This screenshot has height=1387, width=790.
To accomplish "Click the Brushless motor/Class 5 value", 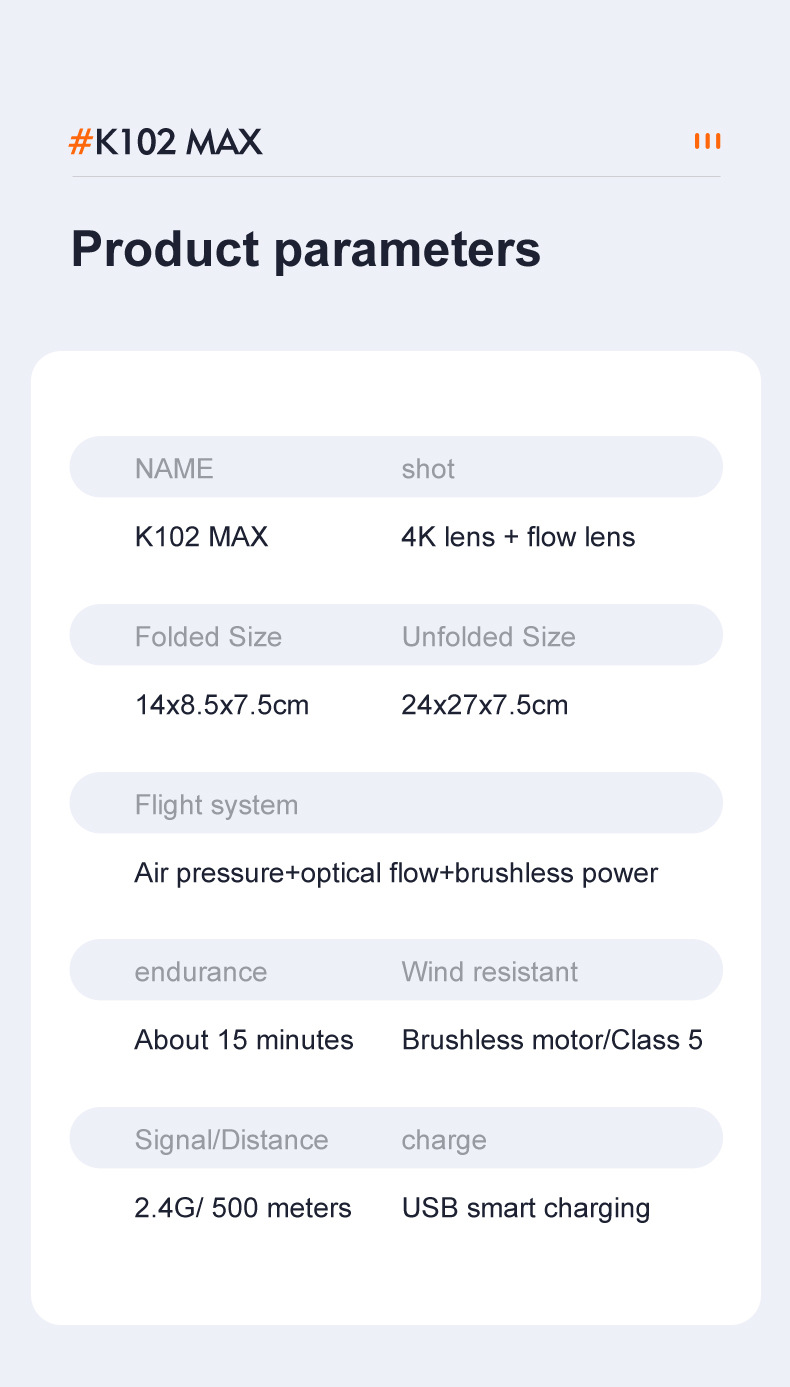I will [x=552, y=1040].
